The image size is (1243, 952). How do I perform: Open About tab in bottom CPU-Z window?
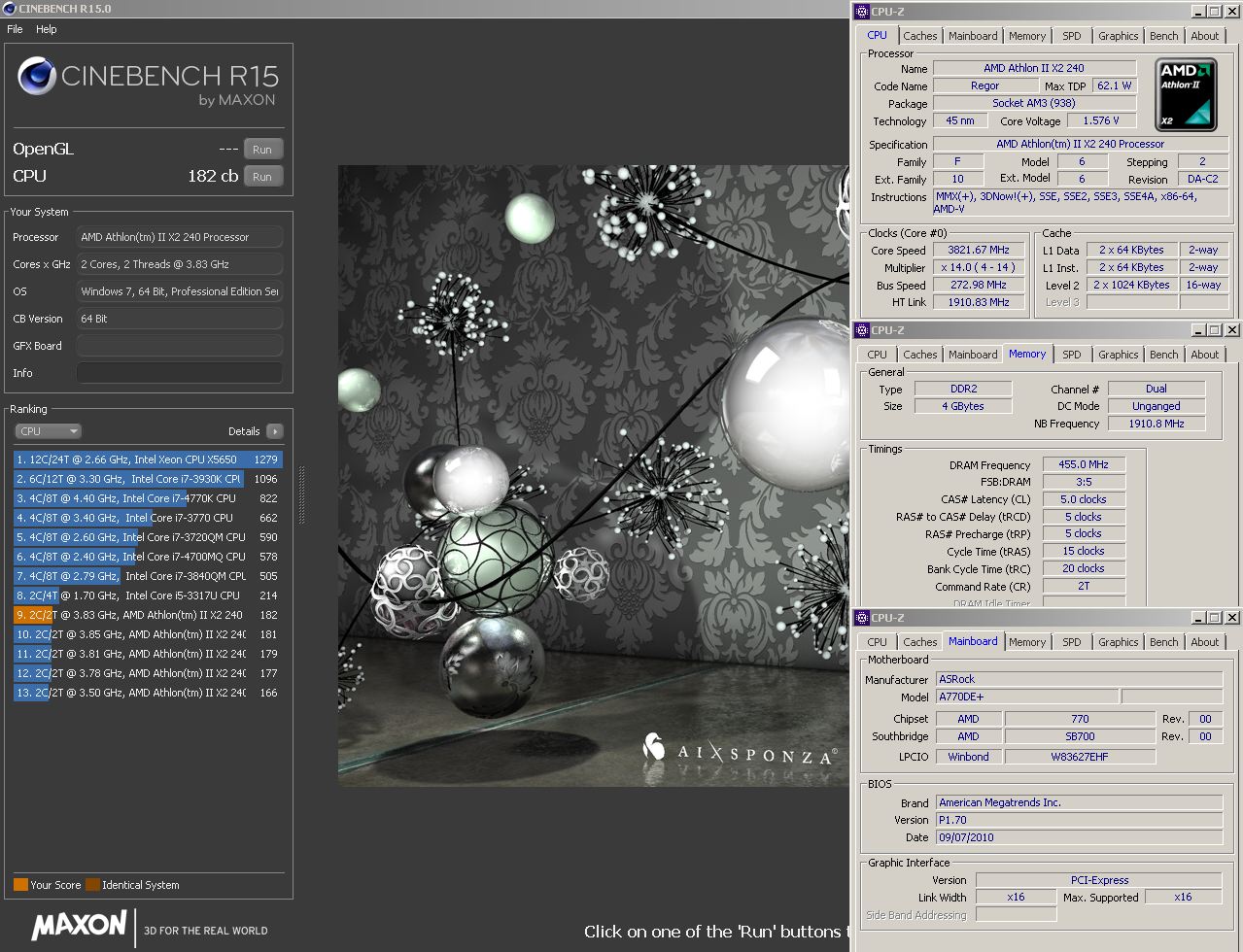click(1204, 642)
